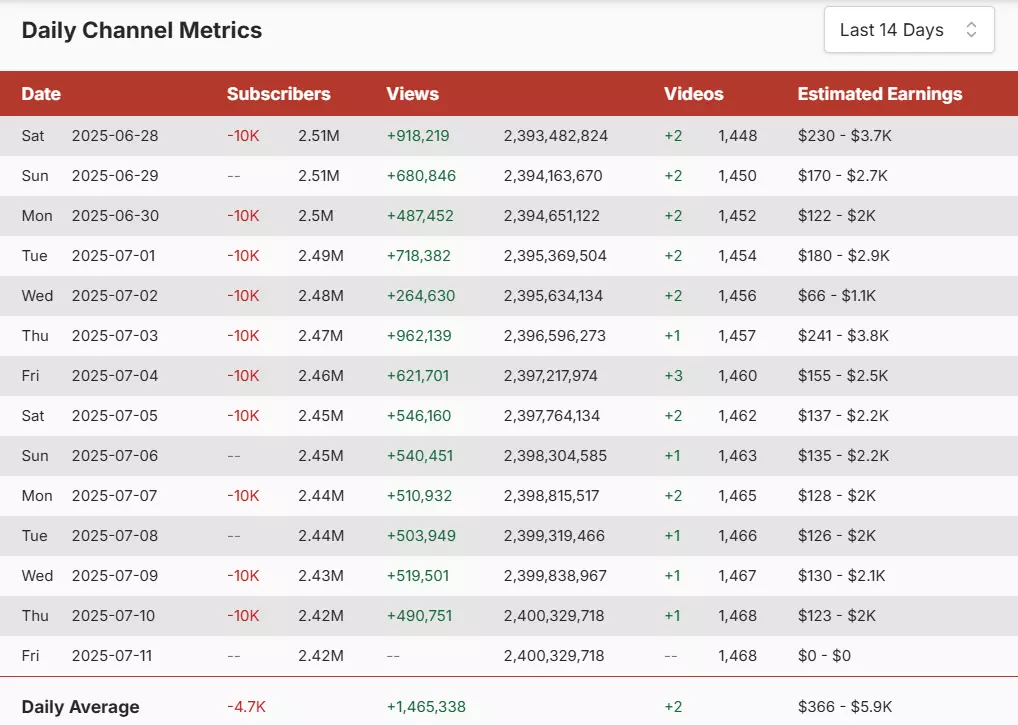Click earnings $0 - $0

point(825,656)
